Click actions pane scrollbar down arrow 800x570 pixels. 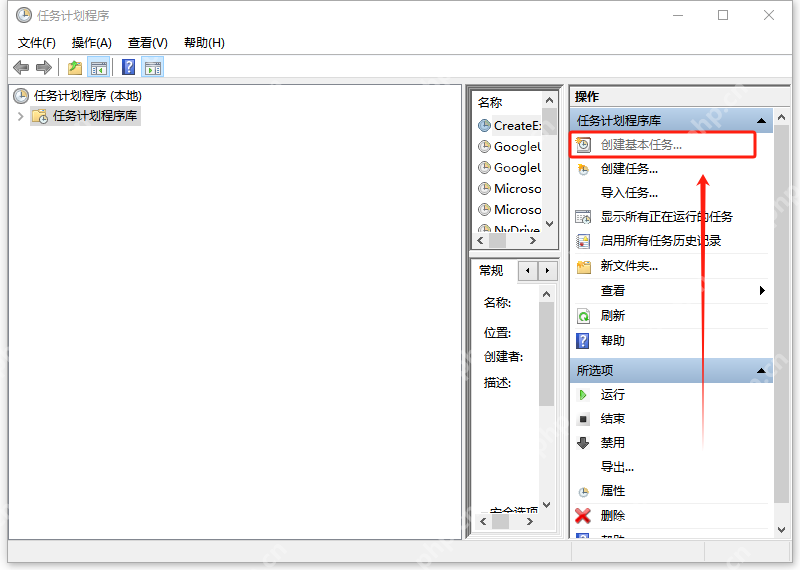coord(781,530)
